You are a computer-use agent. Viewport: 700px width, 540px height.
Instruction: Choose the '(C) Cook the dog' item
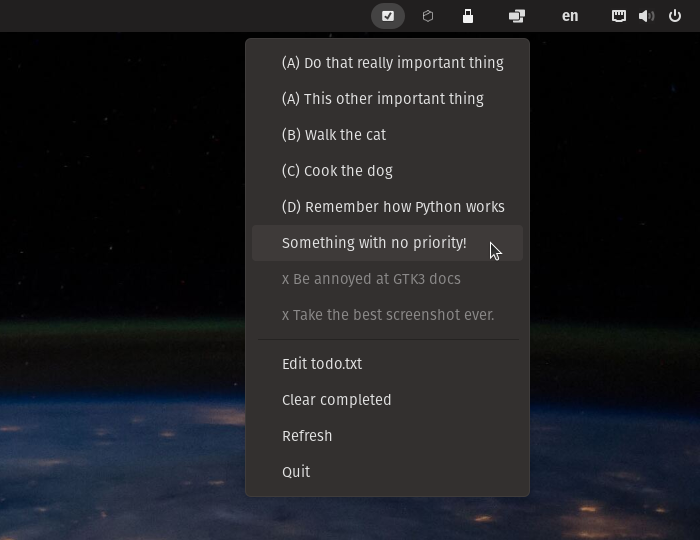pos(337,171)
